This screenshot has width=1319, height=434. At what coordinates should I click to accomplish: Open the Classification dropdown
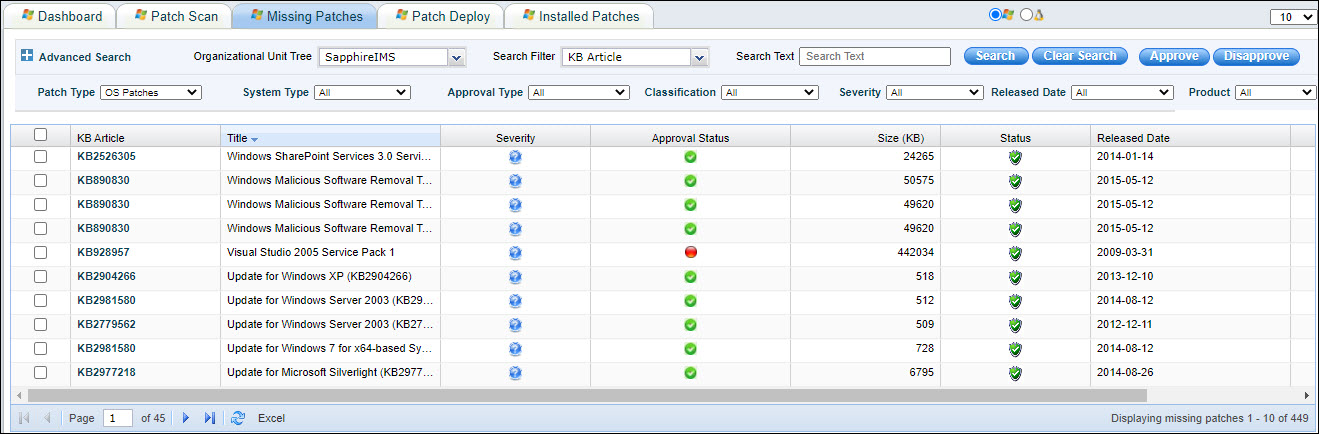point(770,93)
